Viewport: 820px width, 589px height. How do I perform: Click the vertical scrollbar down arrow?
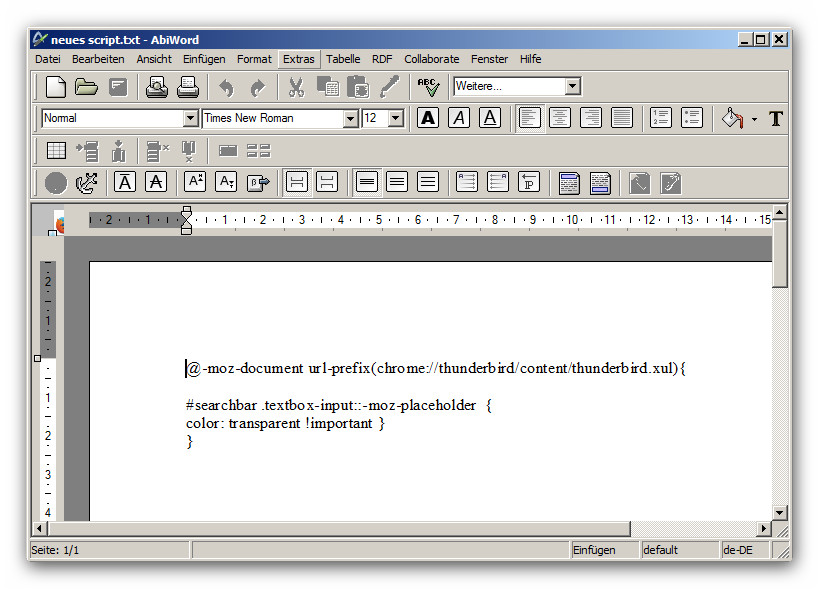[x=779, y=513]
